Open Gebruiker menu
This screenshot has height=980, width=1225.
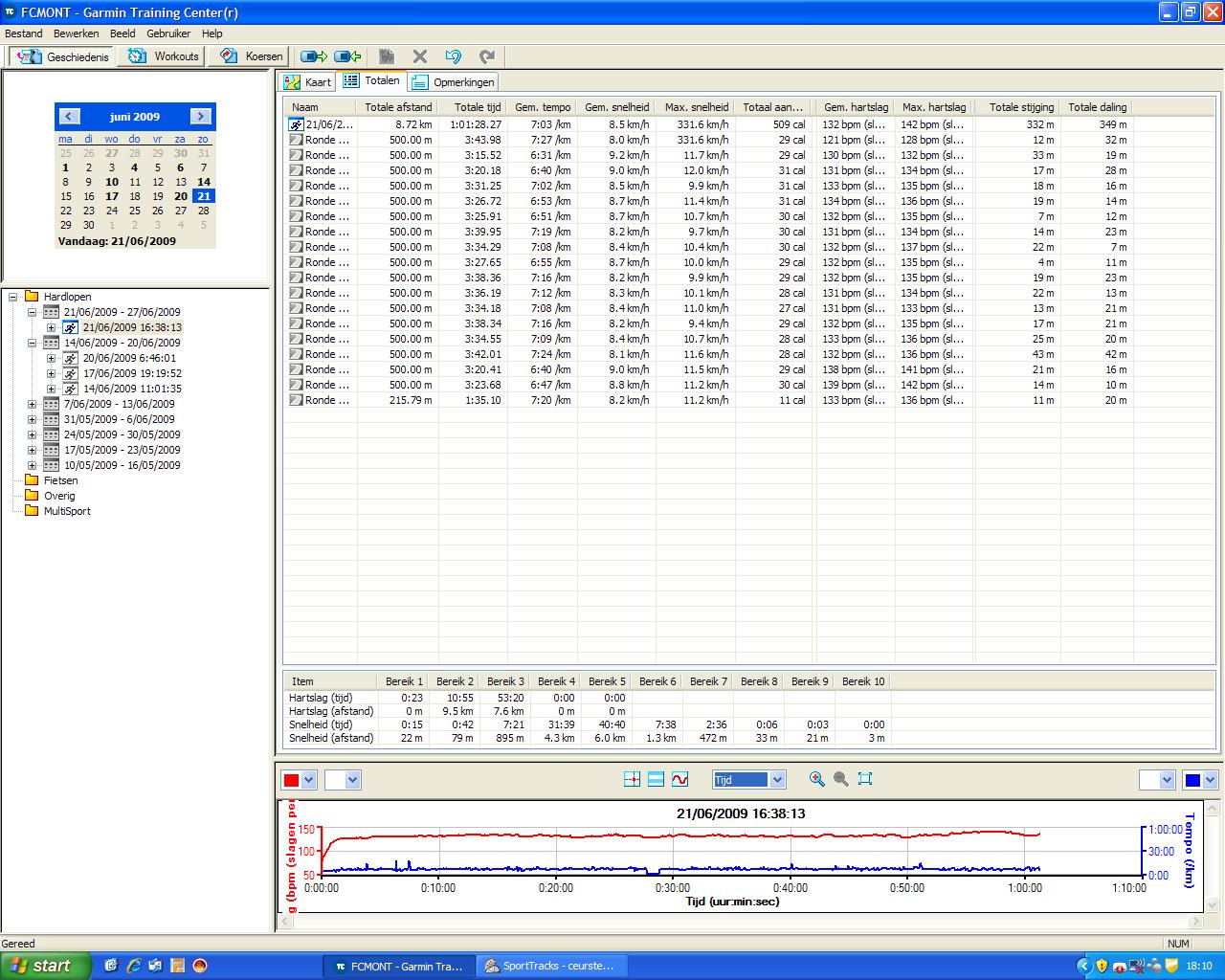(x=168, y=33)
